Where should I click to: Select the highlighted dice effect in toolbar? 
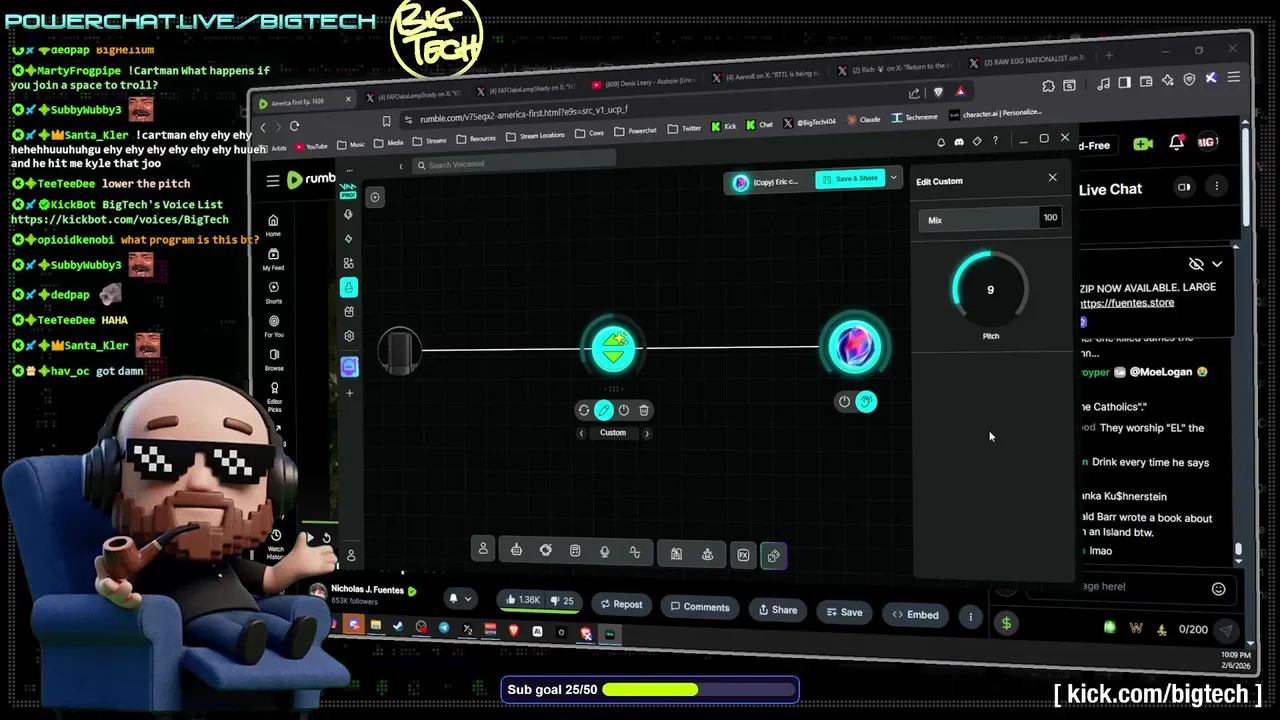click(774, 556)
